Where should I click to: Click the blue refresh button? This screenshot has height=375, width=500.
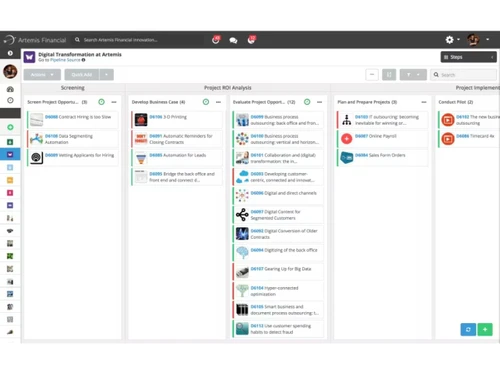tap(468, 329)
